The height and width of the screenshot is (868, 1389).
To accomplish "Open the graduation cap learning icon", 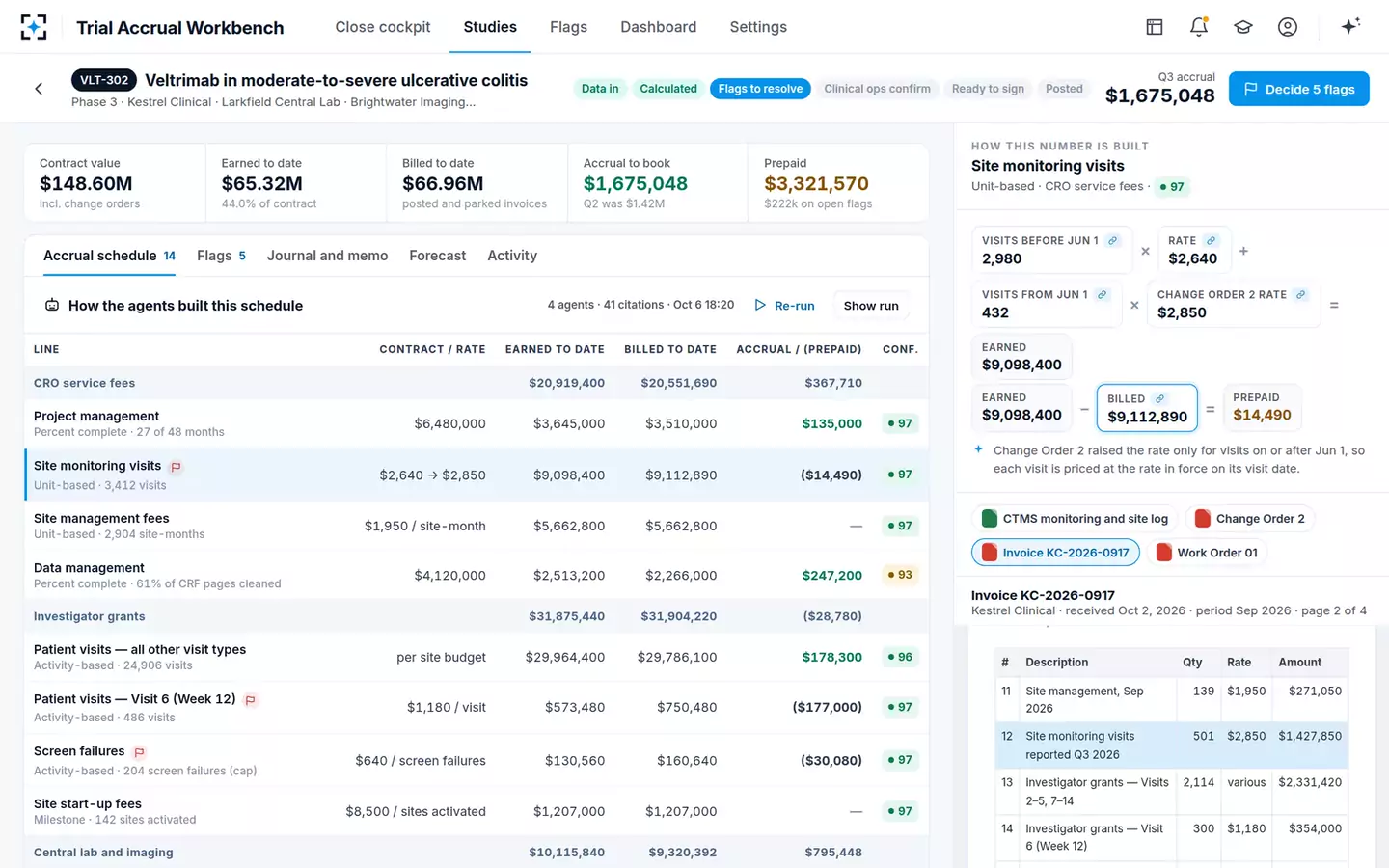I will pyautogui.click(x=1243, y=27).
